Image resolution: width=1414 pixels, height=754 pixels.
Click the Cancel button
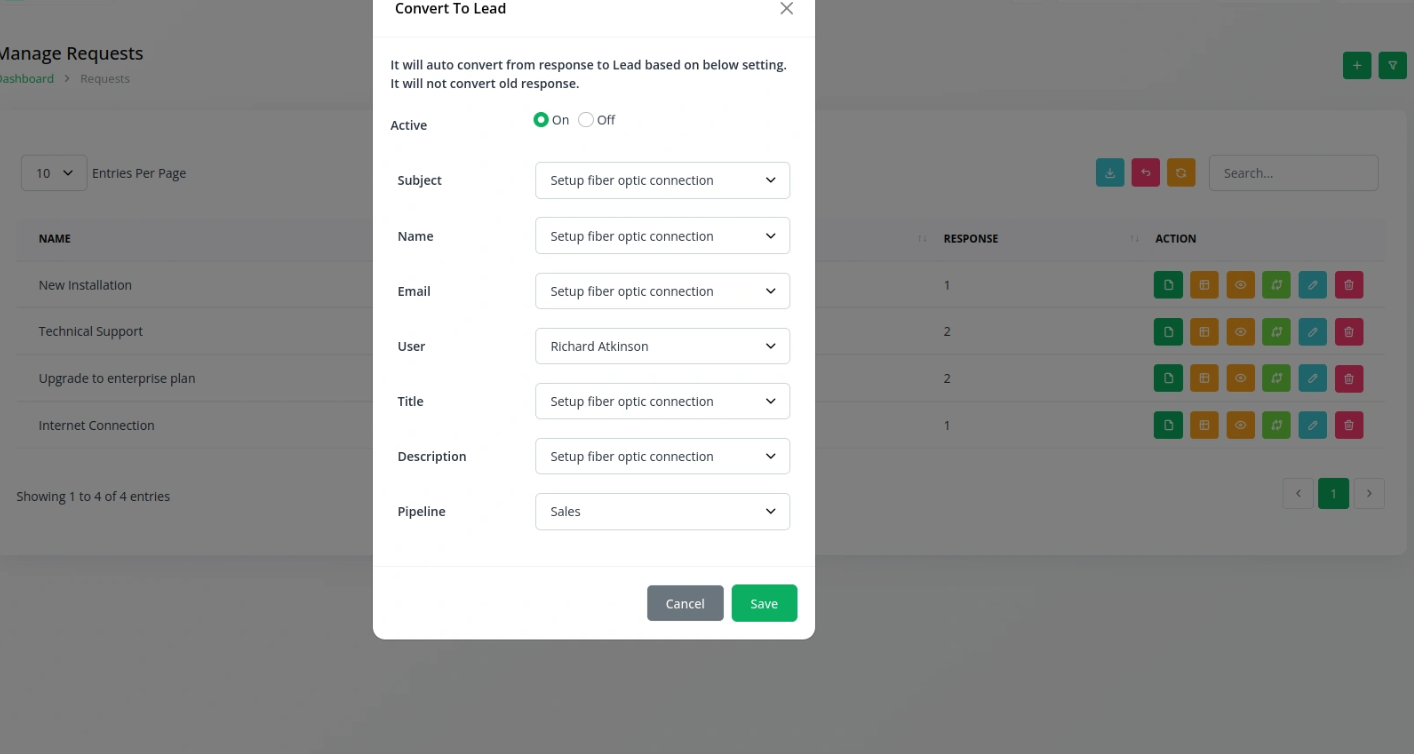coord(685,603)
